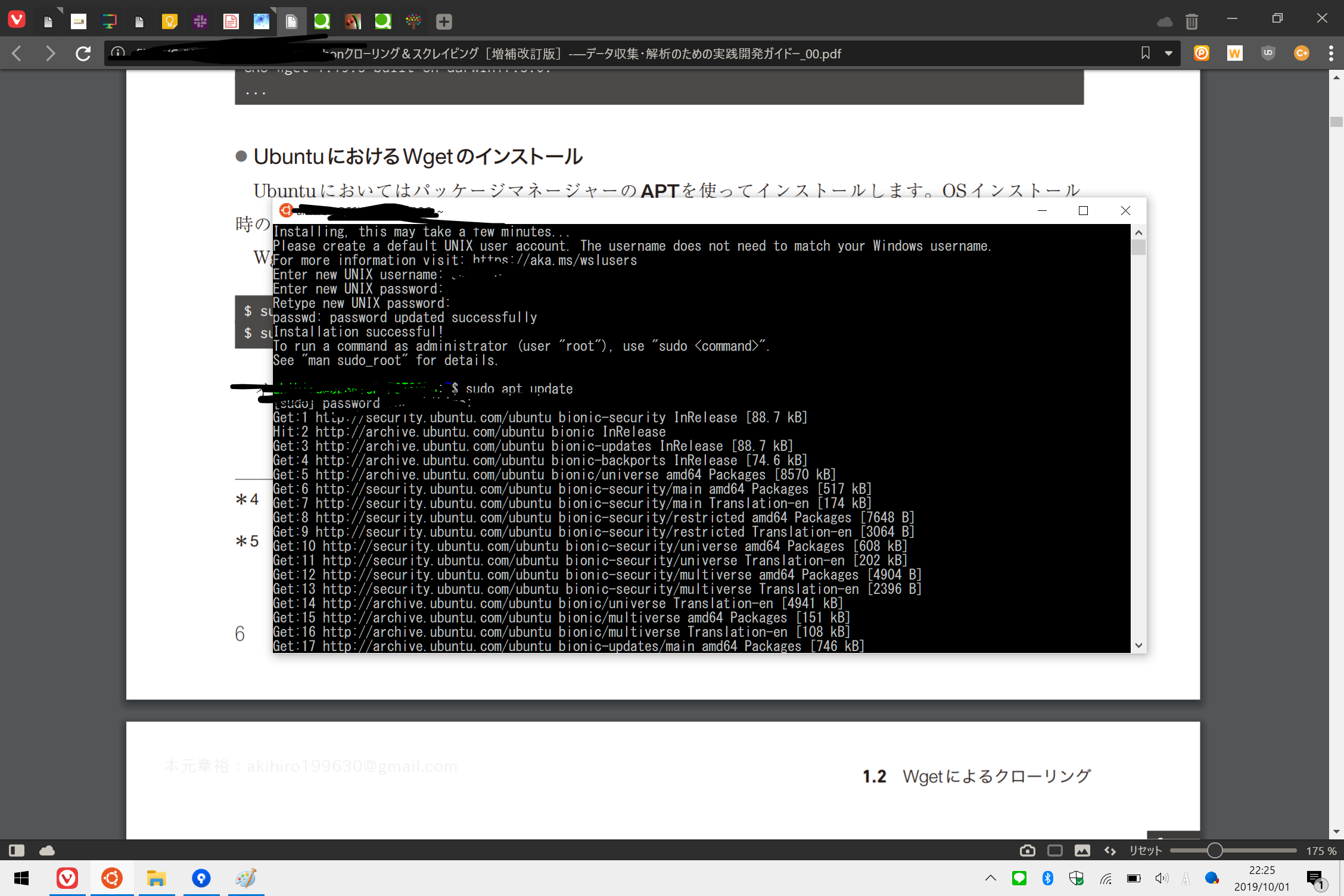Image resolution: width=1344 pixels, height=896 pixels.
Task: Open the Vivaldi main menu icon
Action: click(17, 20)
